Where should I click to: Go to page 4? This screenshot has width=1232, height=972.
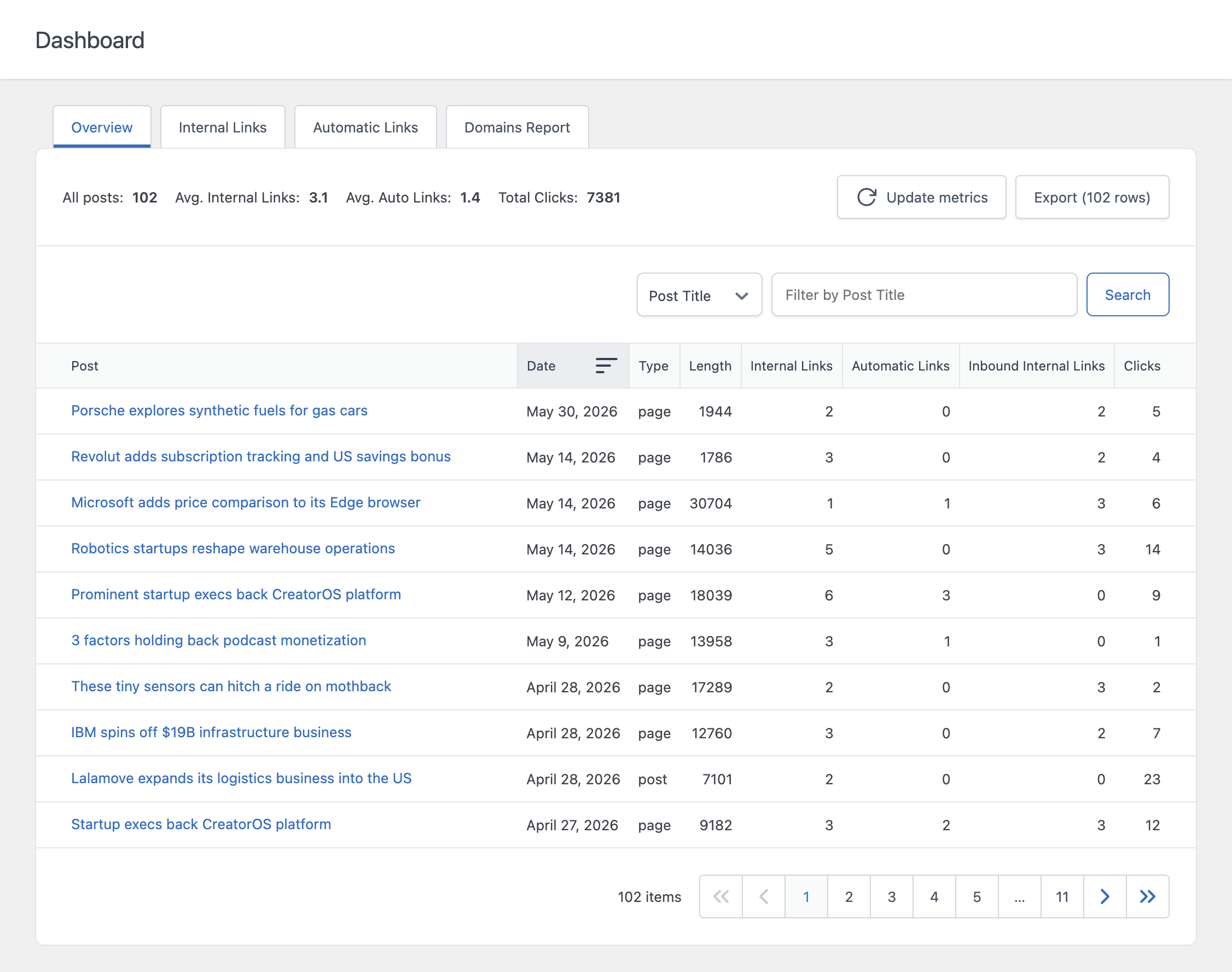pos(934,896)
